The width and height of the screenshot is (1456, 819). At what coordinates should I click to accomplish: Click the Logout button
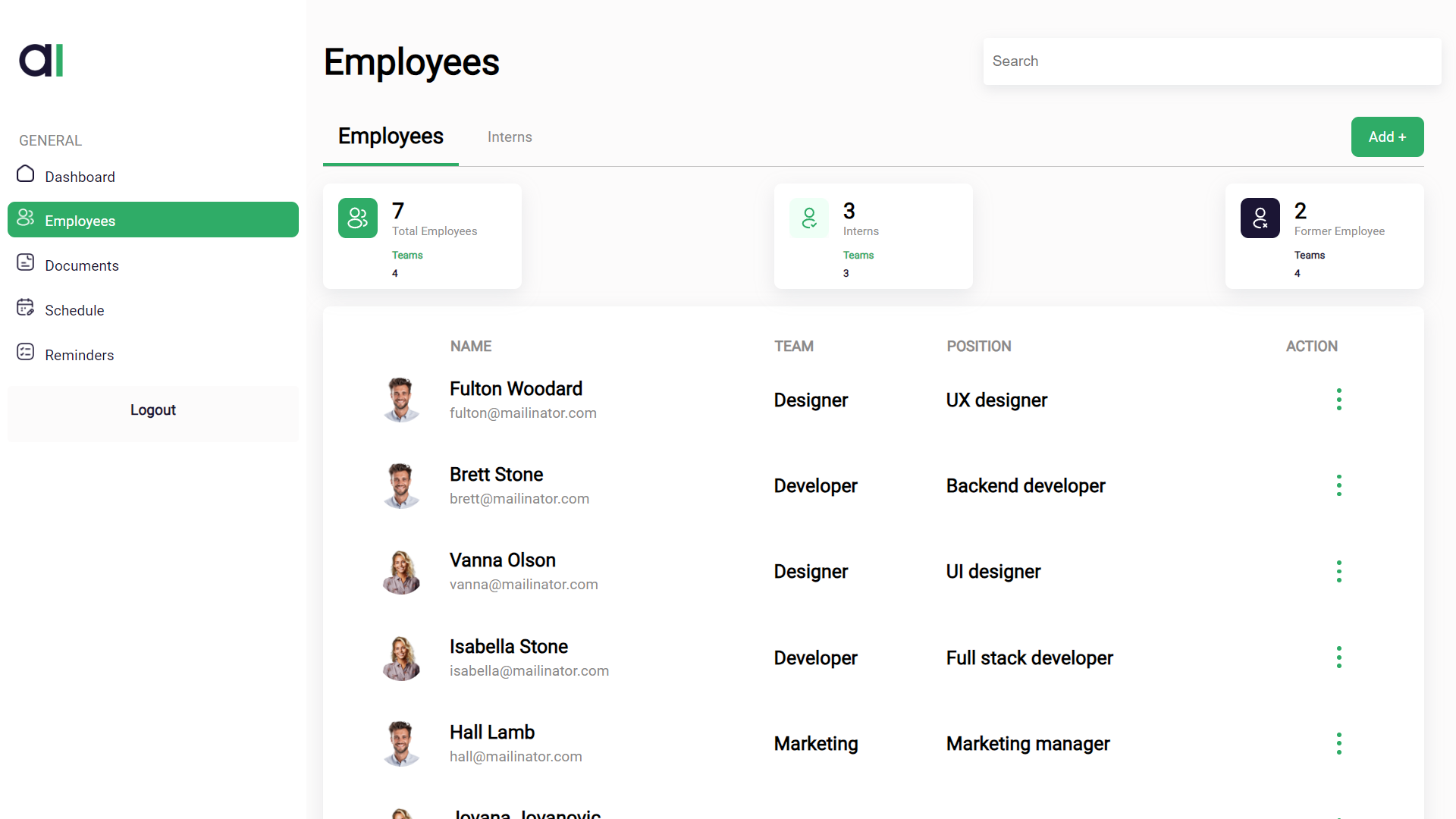click(153, 410)
